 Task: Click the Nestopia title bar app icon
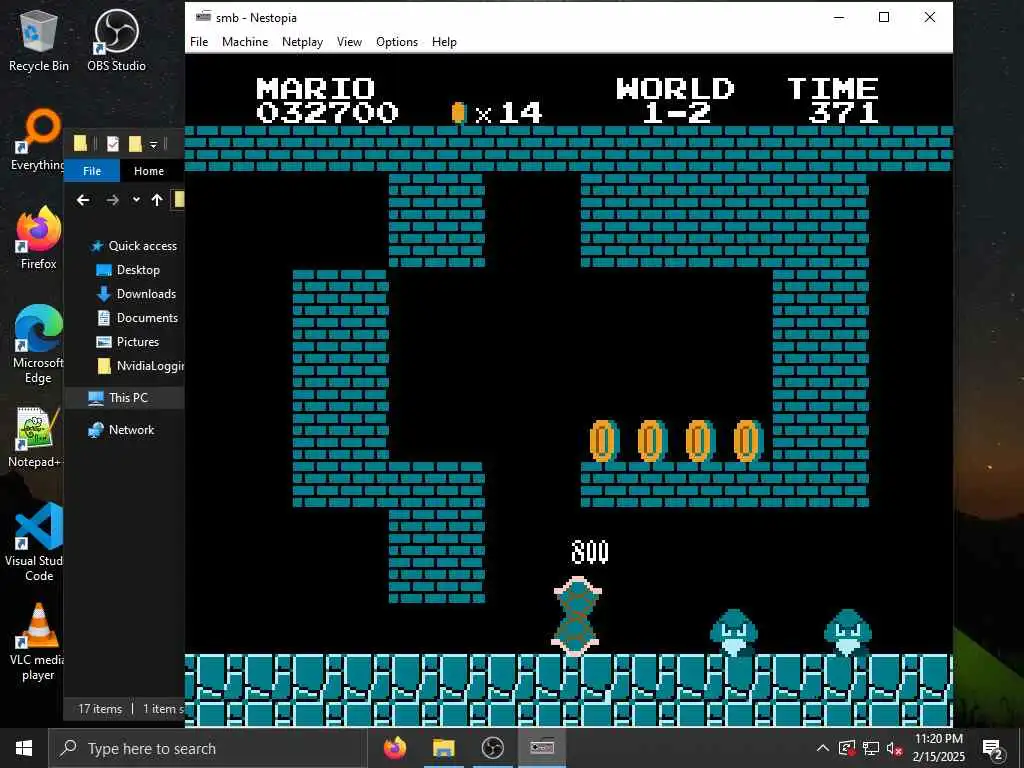tap(204, 17)
